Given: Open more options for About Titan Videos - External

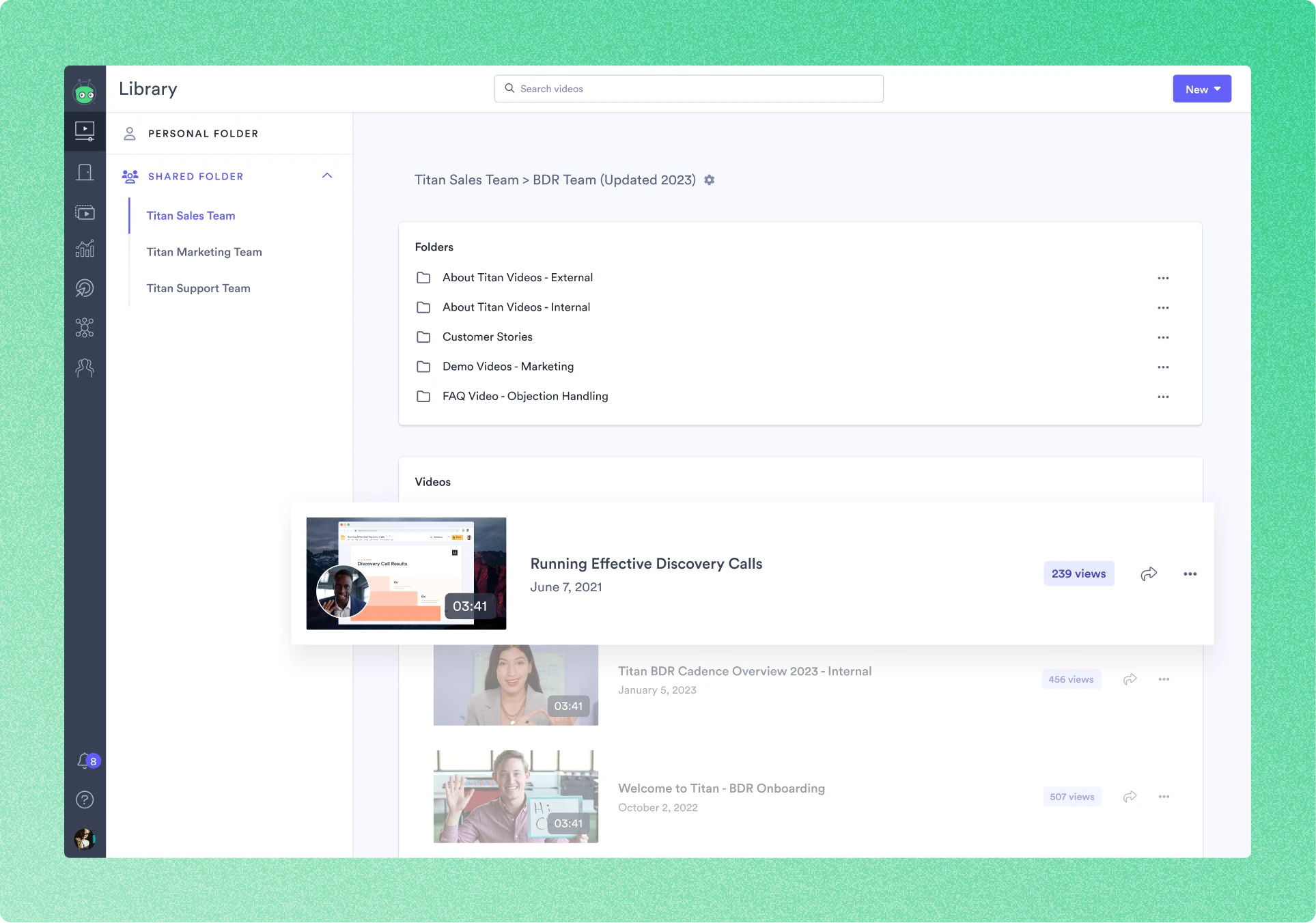Looking at the screenshot, I should point(1164,278).
